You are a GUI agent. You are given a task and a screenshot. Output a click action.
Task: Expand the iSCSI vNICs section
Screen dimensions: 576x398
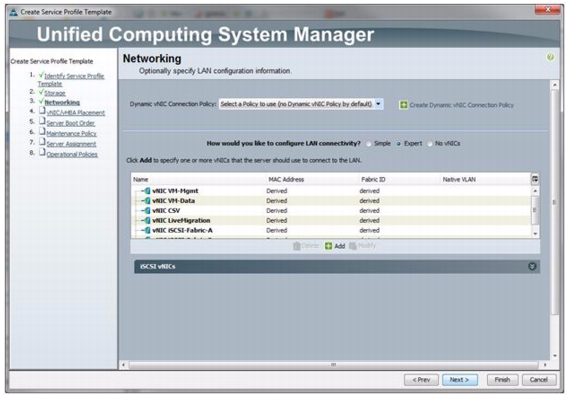click(532, 266)
